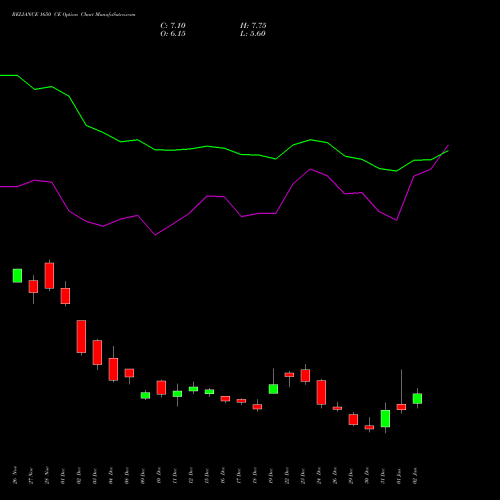This screenshot has width=500, height=500.
Task: Click the 12 Dec date label
Action: 191,475
